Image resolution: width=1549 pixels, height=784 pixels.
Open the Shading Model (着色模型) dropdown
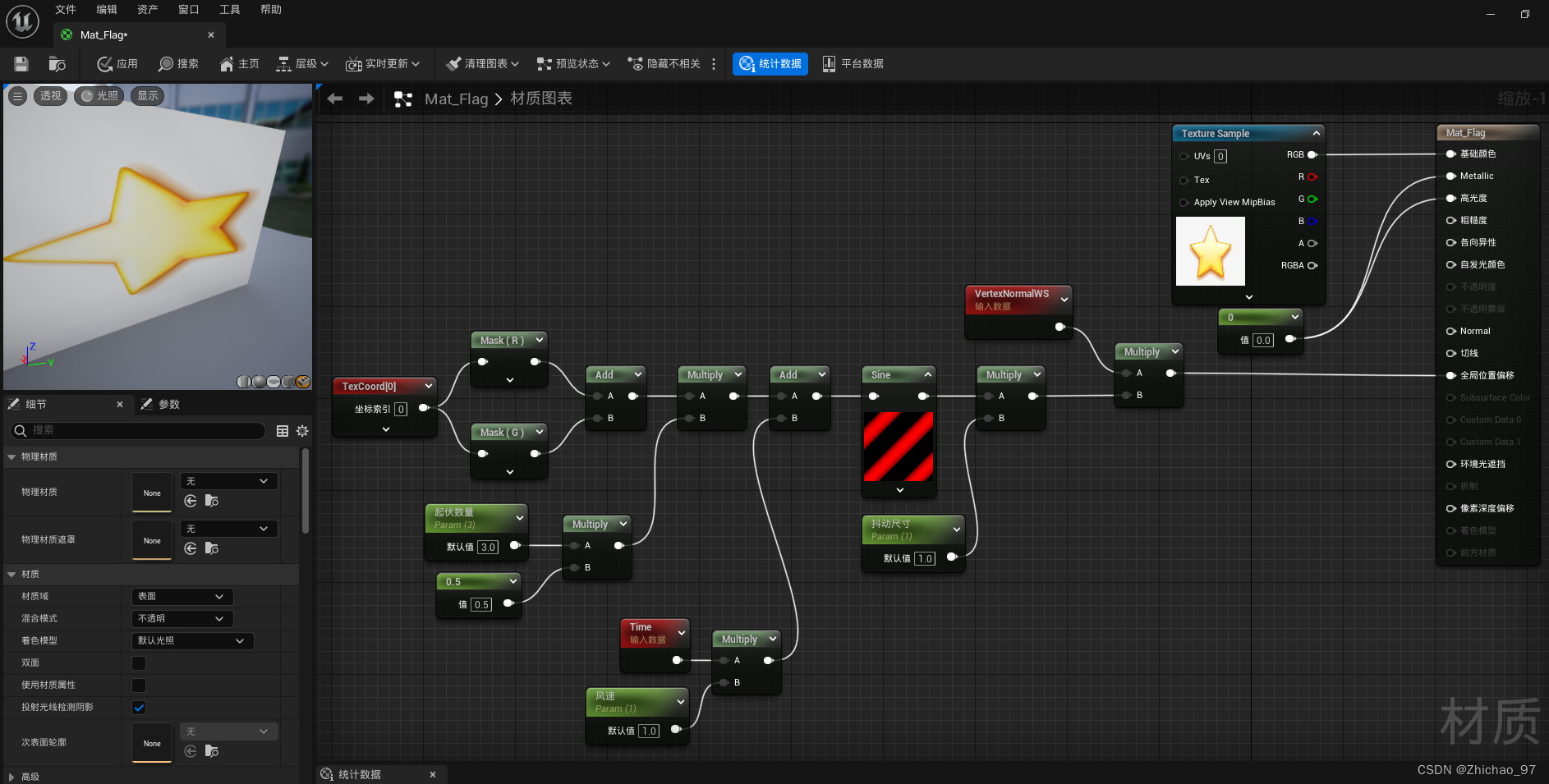[193, 641]
